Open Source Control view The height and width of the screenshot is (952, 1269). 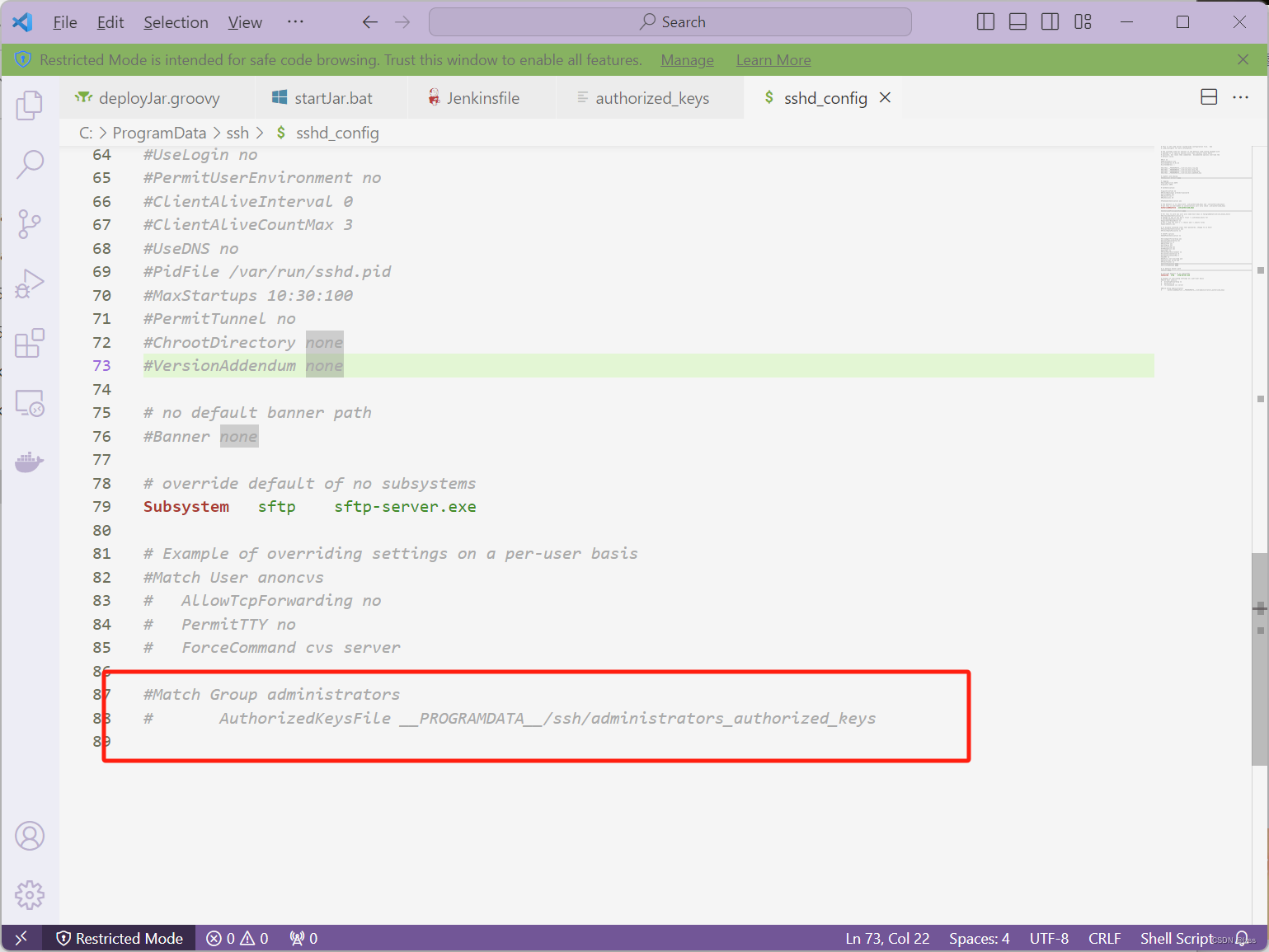point(30,224)
